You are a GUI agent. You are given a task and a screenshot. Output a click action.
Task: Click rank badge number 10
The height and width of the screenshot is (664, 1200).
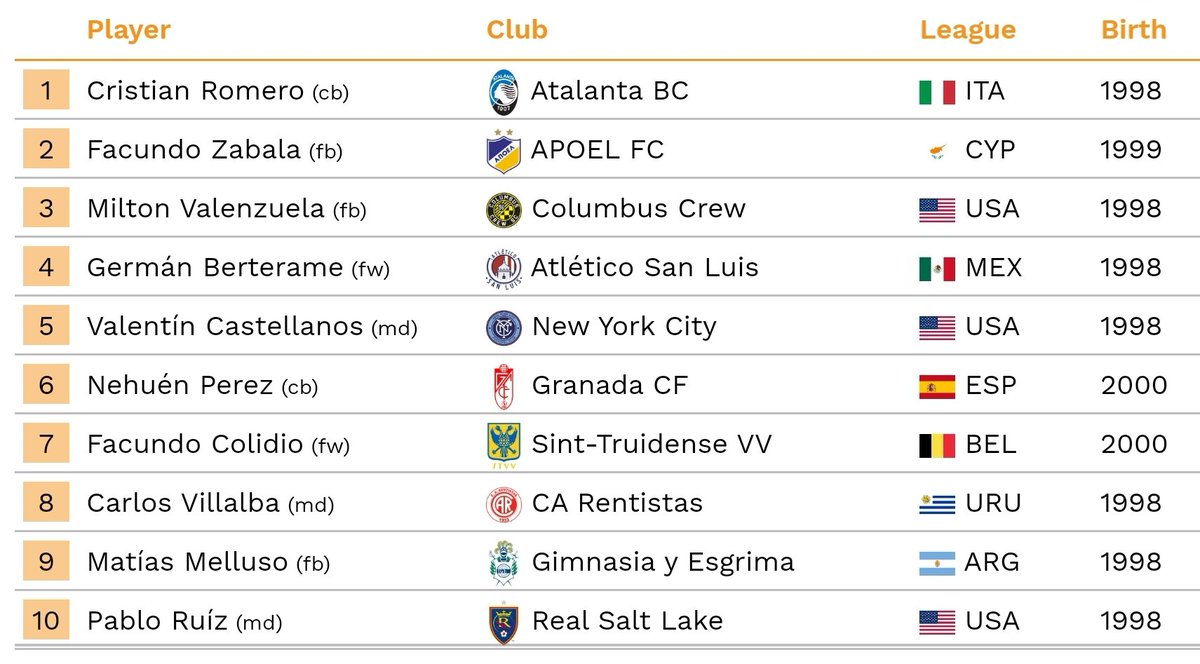click(46, 621)
